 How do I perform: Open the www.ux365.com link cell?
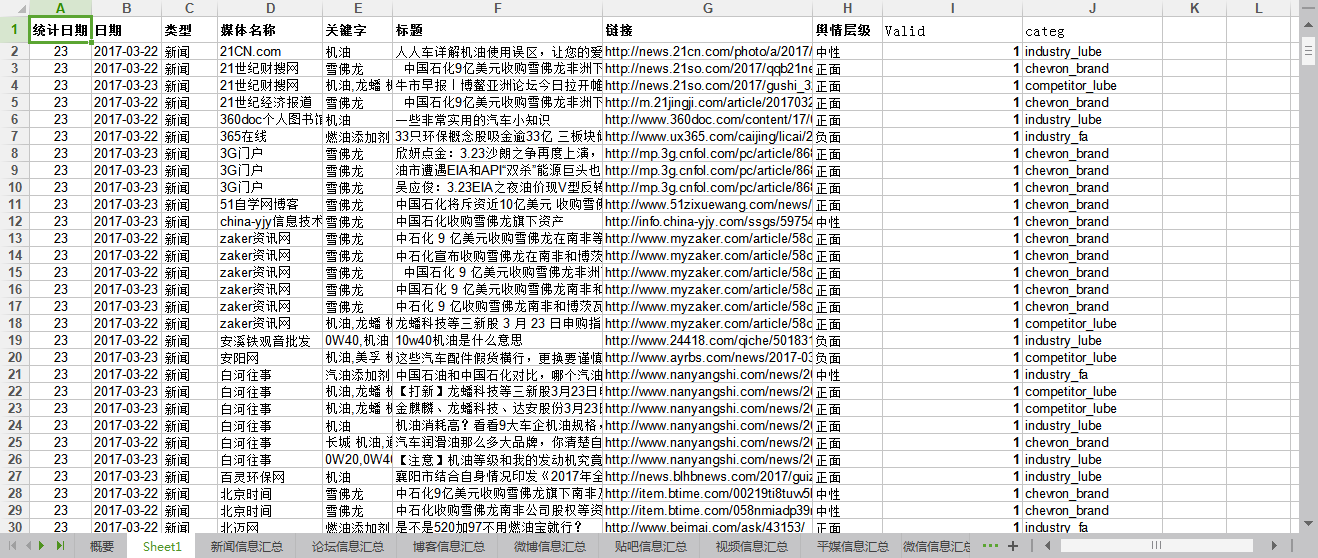pyautogui.click(x=708, y=136)
